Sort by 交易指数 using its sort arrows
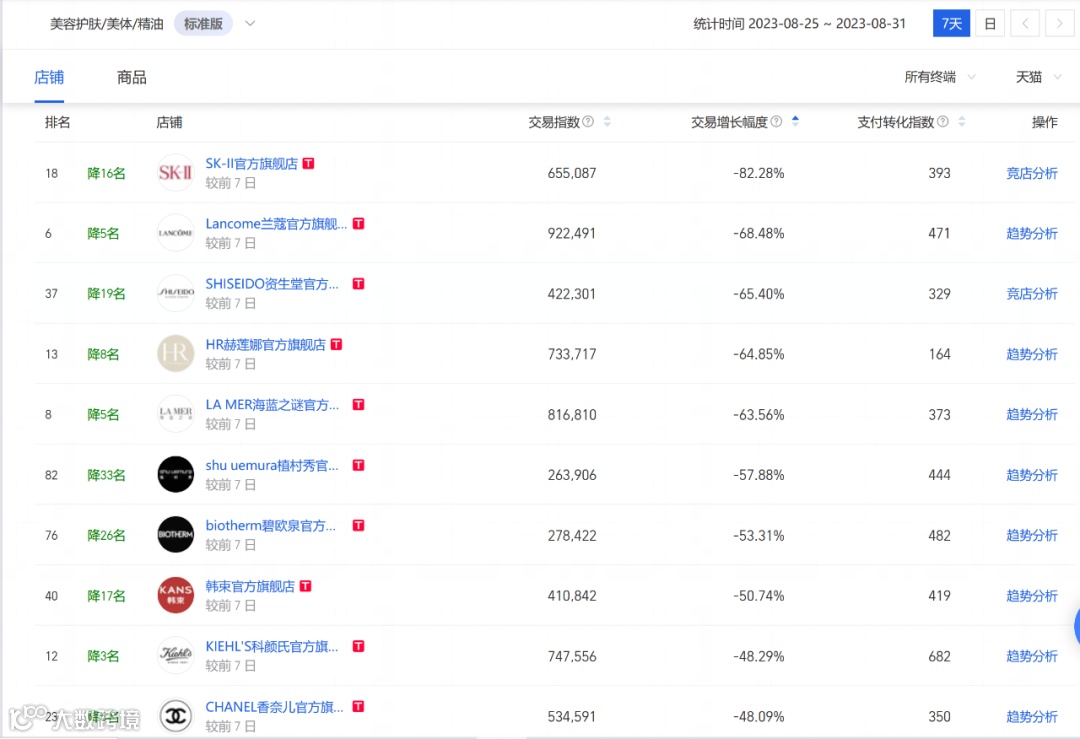This screenshot has height=739, width=1080. pyautogui.click(x=607, y=121)
